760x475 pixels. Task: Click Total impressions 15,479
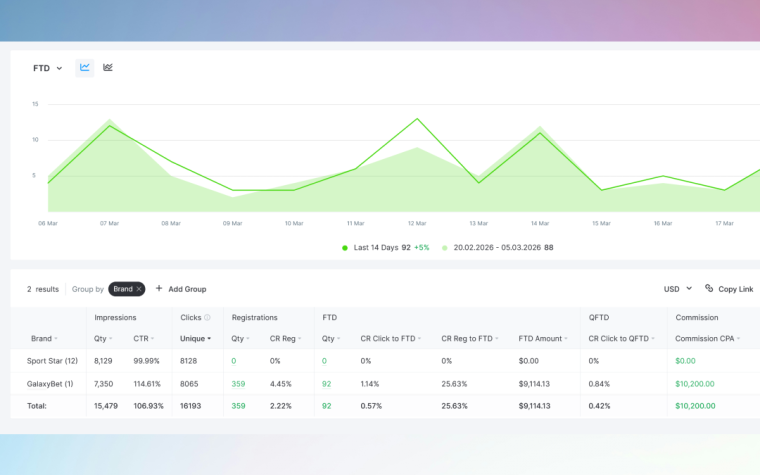click(106, 406)
